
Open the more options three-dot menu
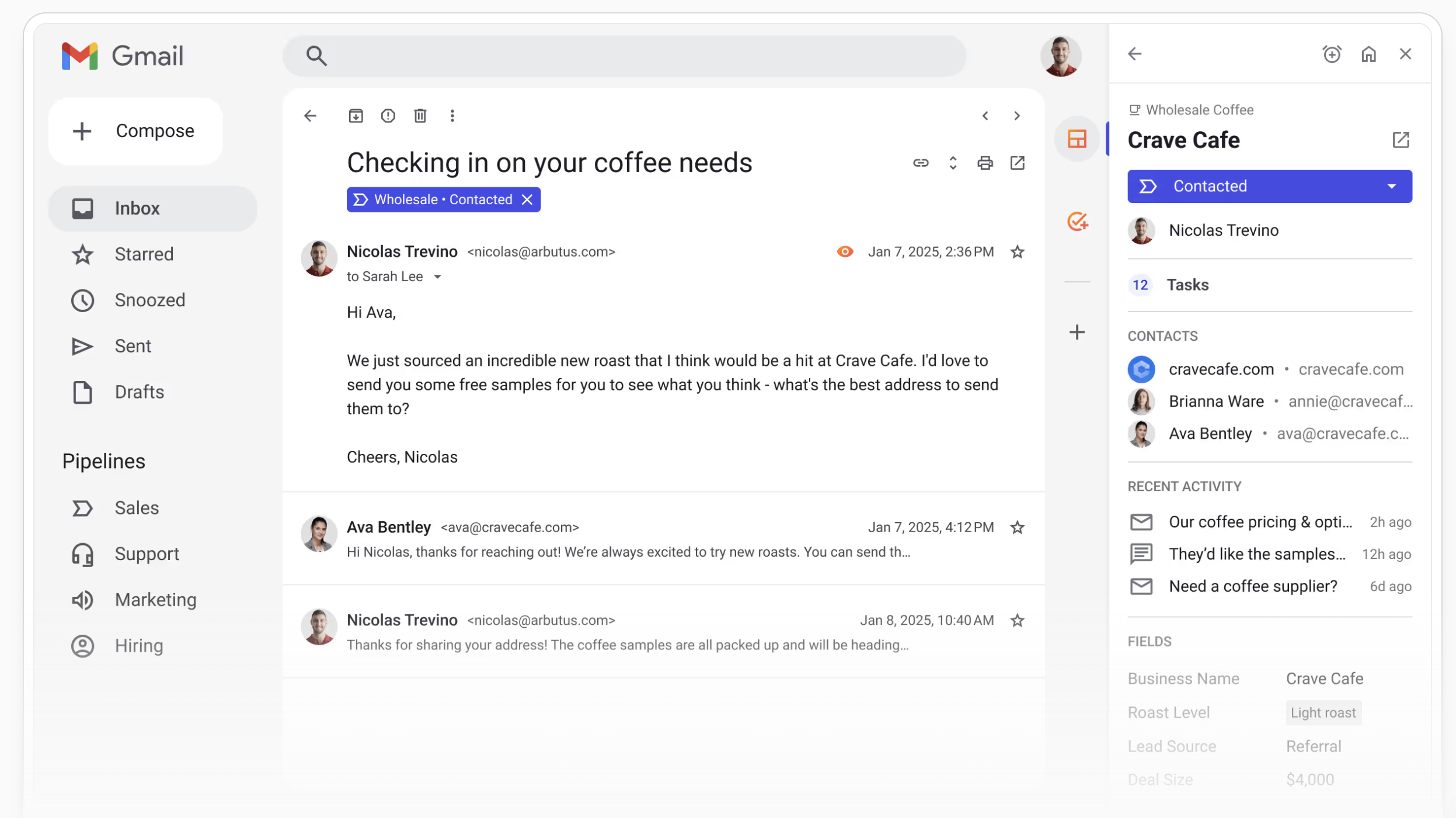[x=452, y=116]
